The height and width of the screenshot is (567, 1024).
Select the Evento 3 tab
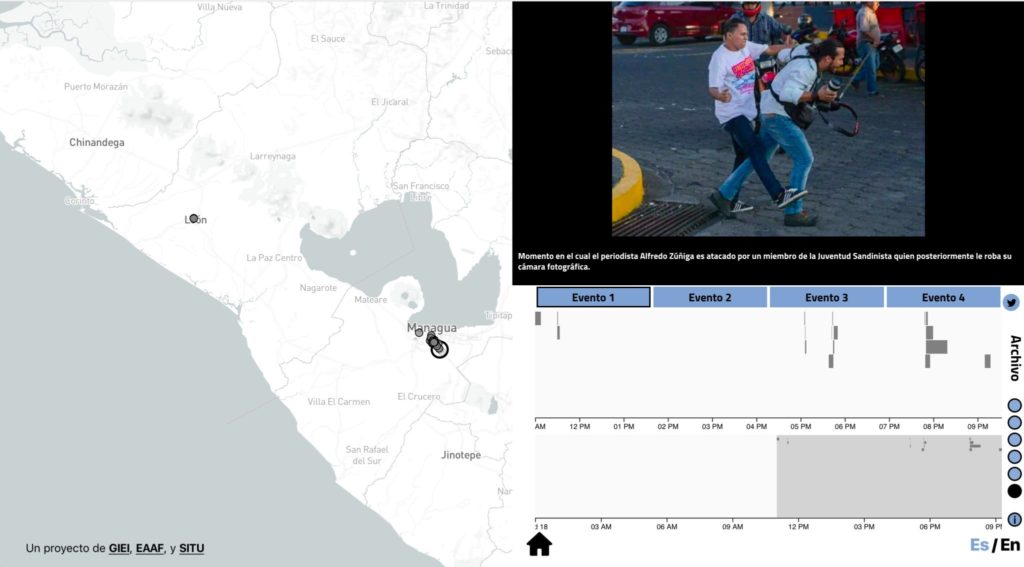click(827, 297)
